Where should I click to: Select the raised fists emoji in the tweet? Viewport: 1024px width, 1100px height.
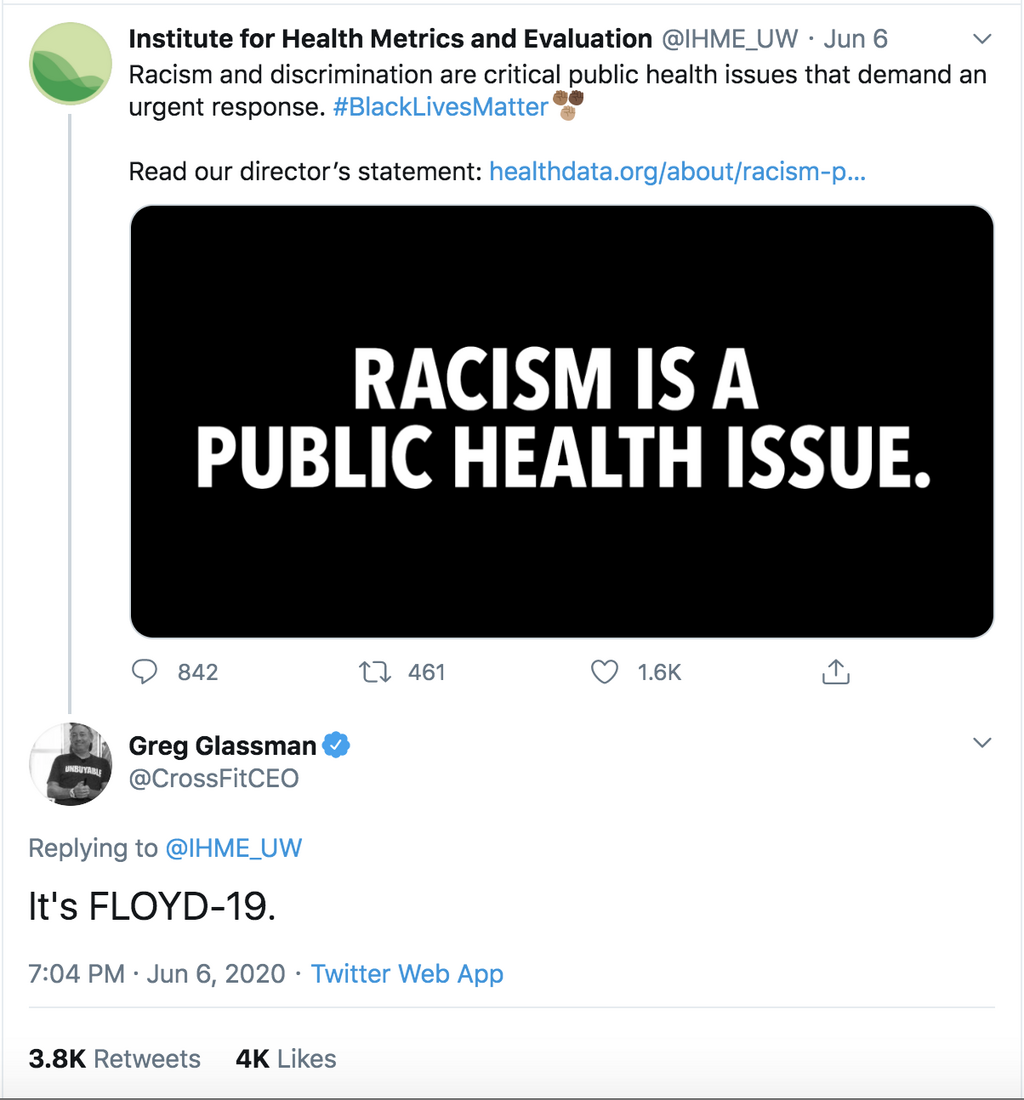click(x=567, y=106)
